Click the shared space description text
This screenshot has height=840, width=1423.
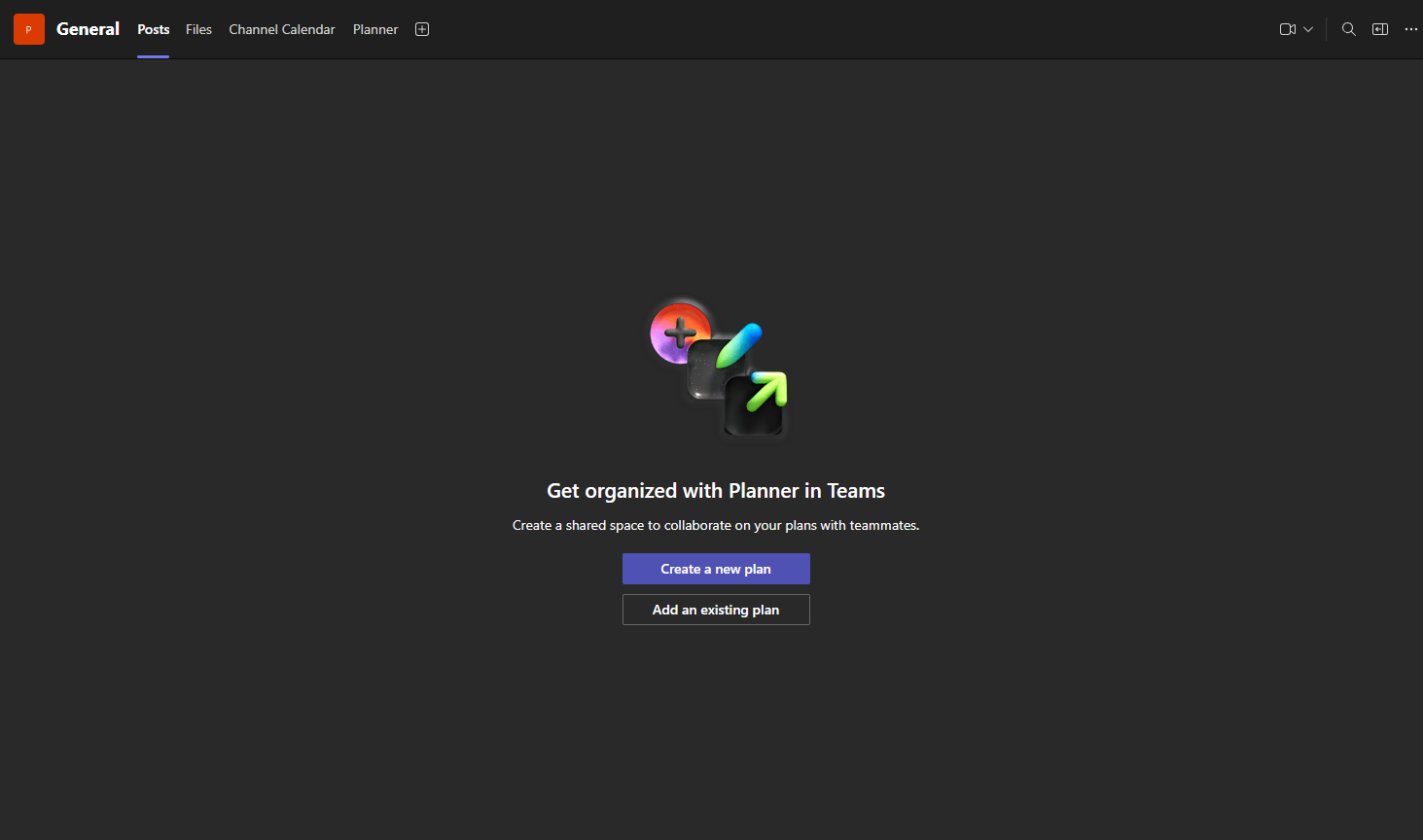point(716,525)
